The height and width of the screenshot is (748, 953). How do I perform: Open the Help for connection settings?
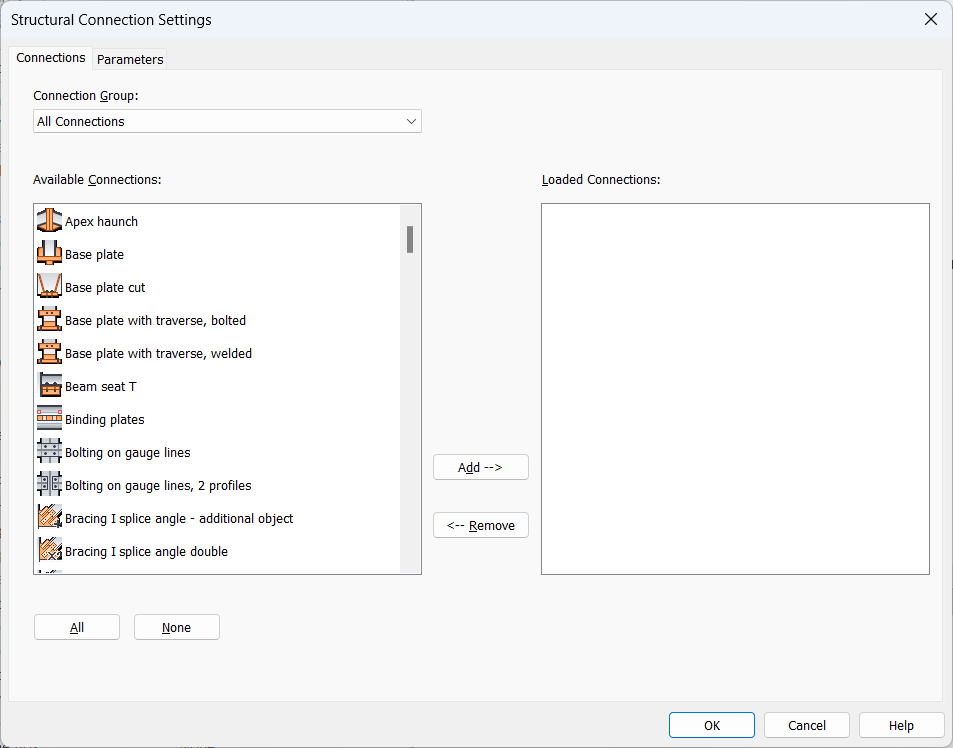coord(901,725)
